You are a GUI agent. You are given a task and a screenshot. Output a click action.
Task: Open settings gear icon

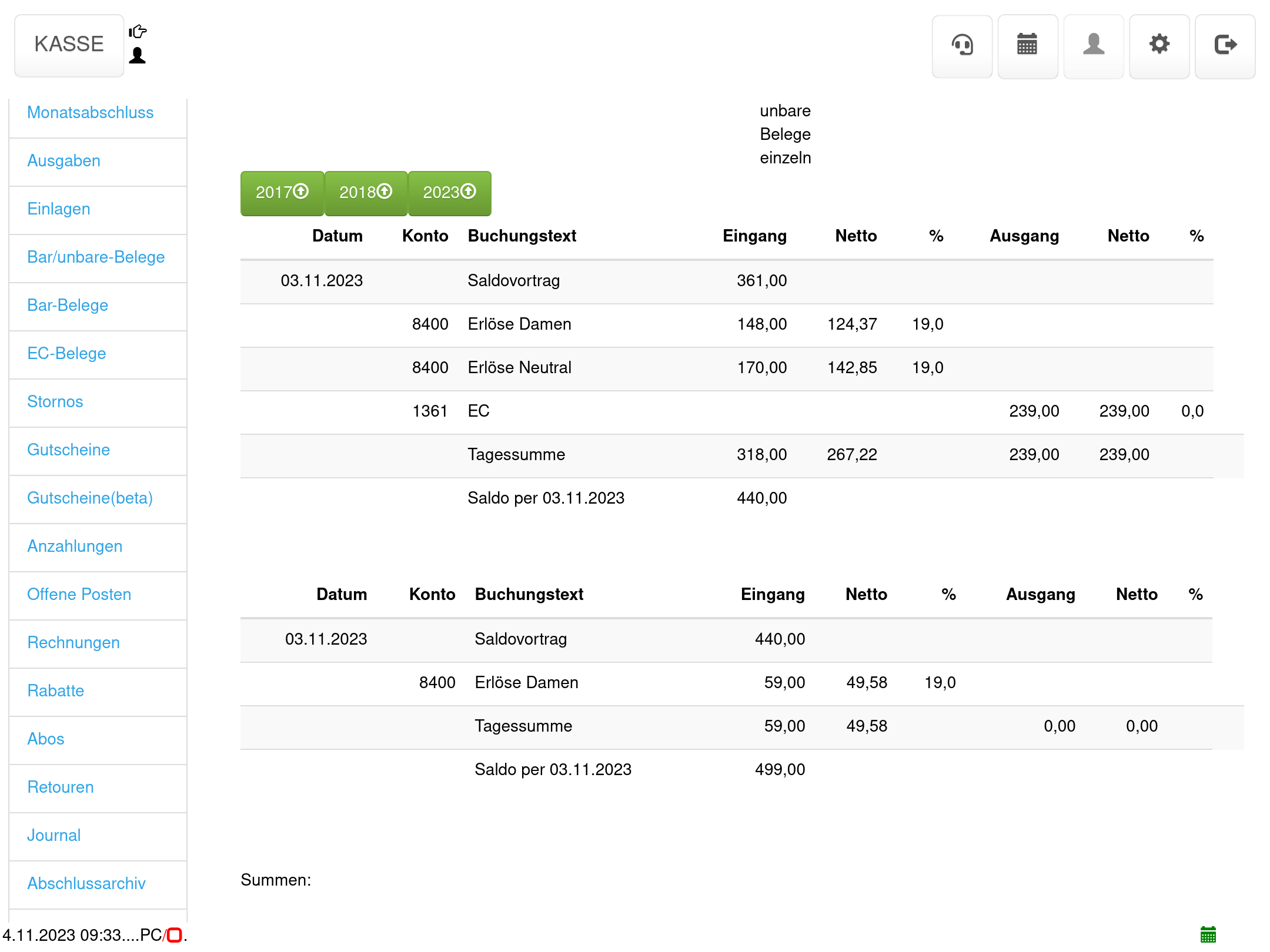coord(1159,46)
